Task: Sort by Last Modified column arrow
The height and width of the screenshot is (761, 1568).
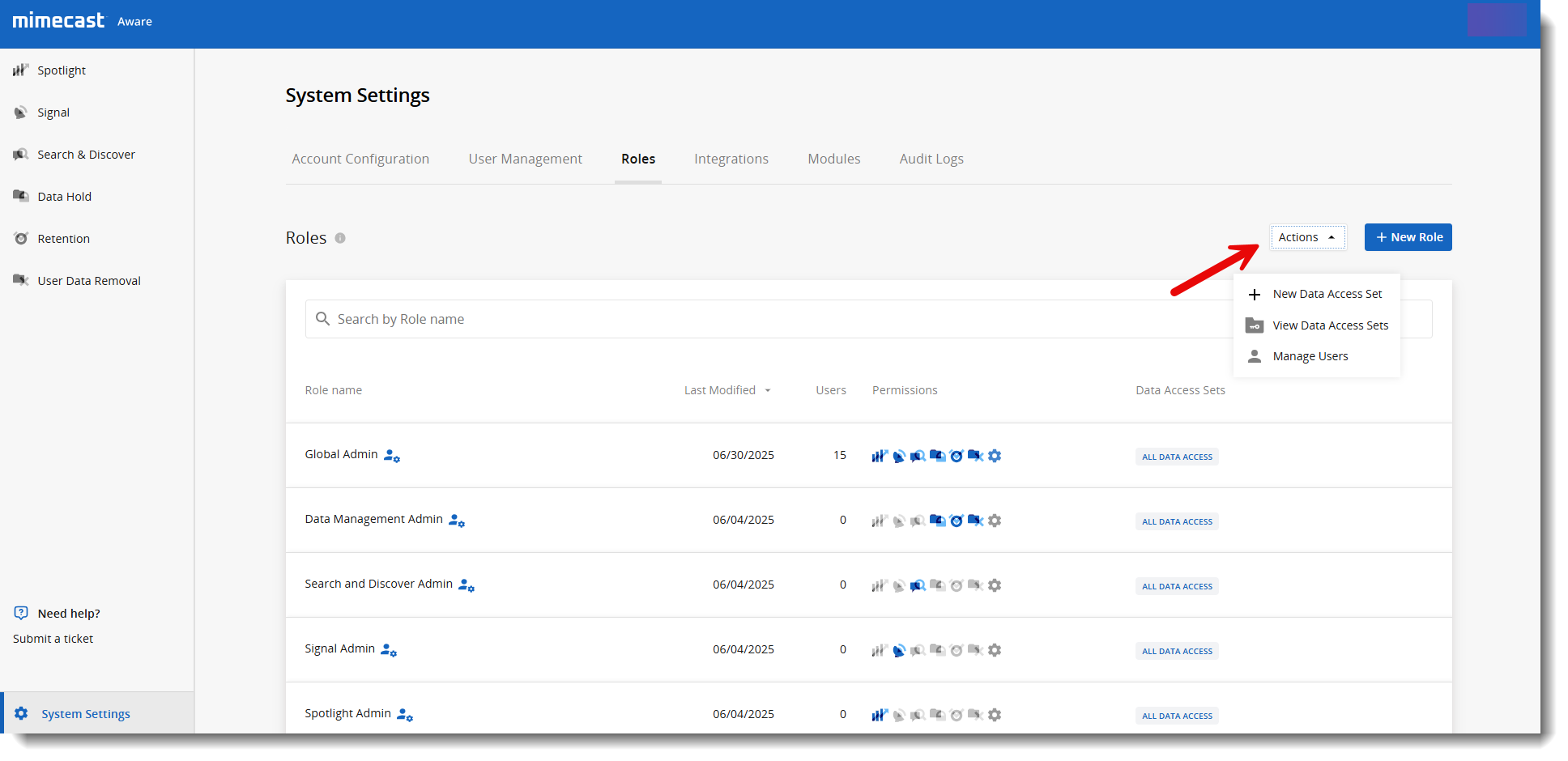Action: click(768, 390)
